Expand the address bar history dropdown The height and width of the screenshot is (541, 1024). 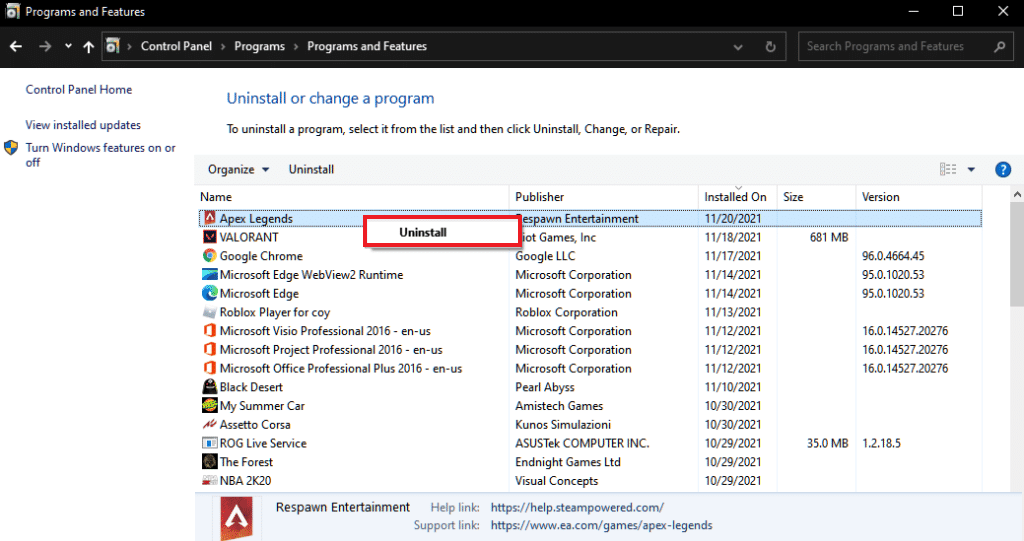pos(738,47)
